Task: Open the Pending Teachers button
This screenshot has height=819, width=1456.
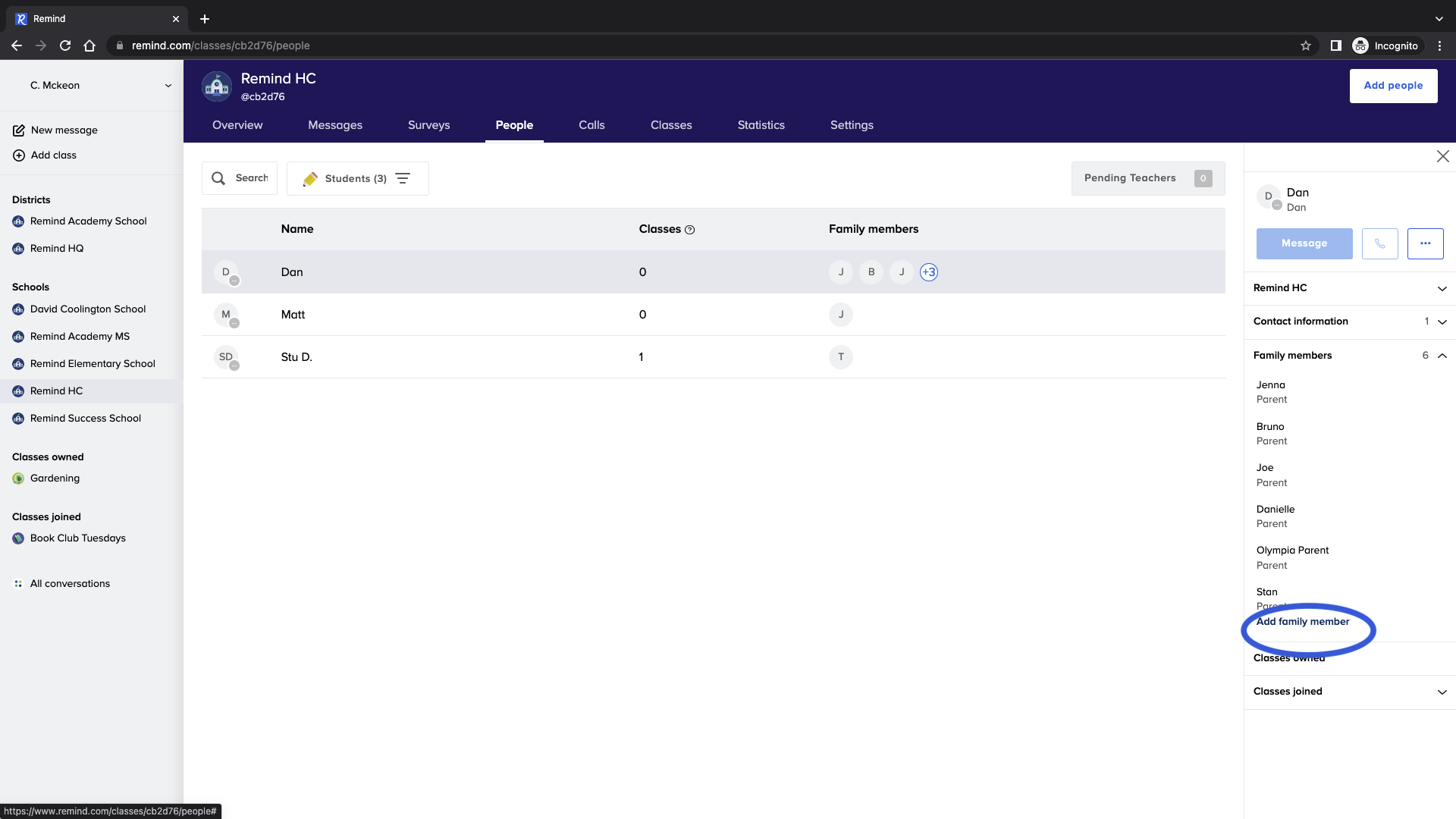Action: click(1147, 178)
